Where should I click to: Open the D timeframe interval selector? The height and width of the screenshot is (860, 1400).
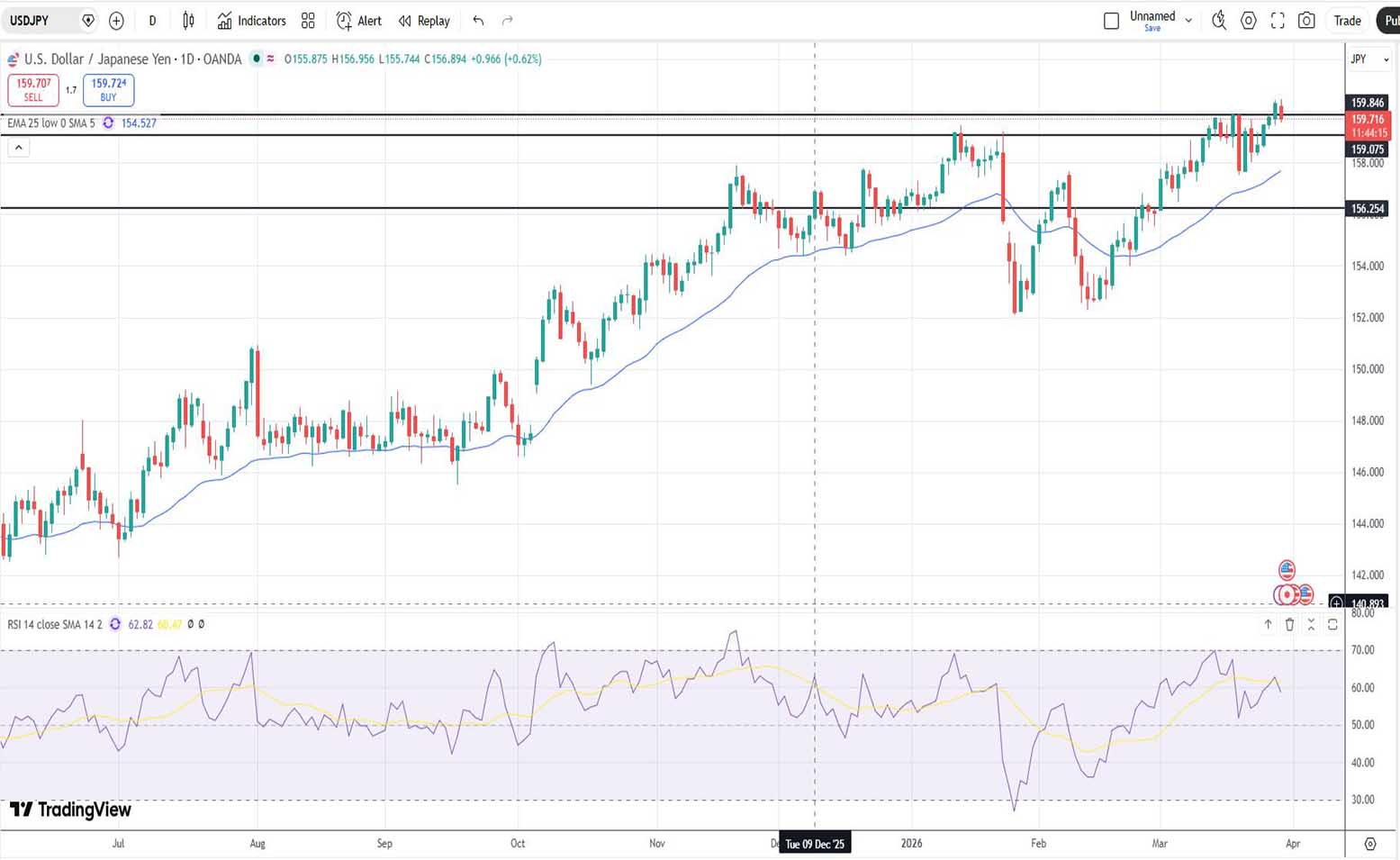pos(152,21)
